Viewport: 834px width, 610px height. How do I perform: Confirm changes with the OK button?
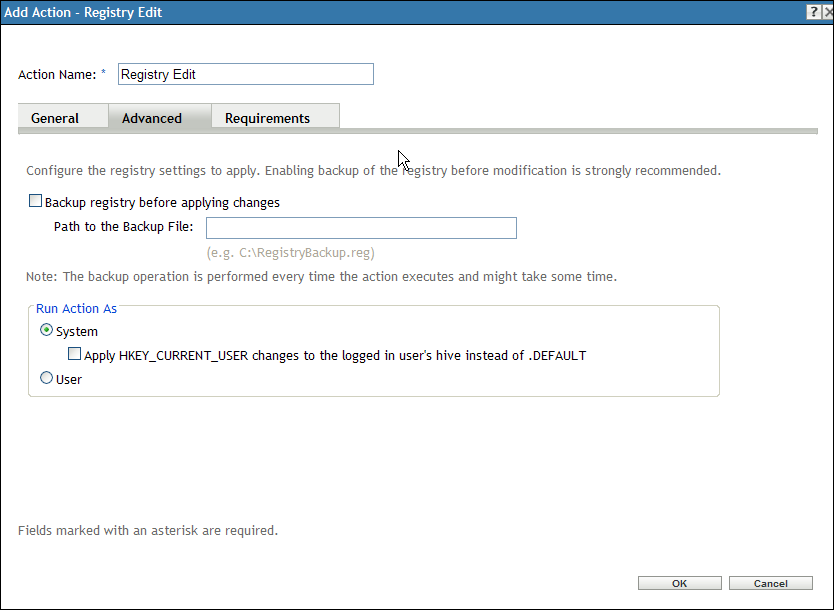pos(679,582)
